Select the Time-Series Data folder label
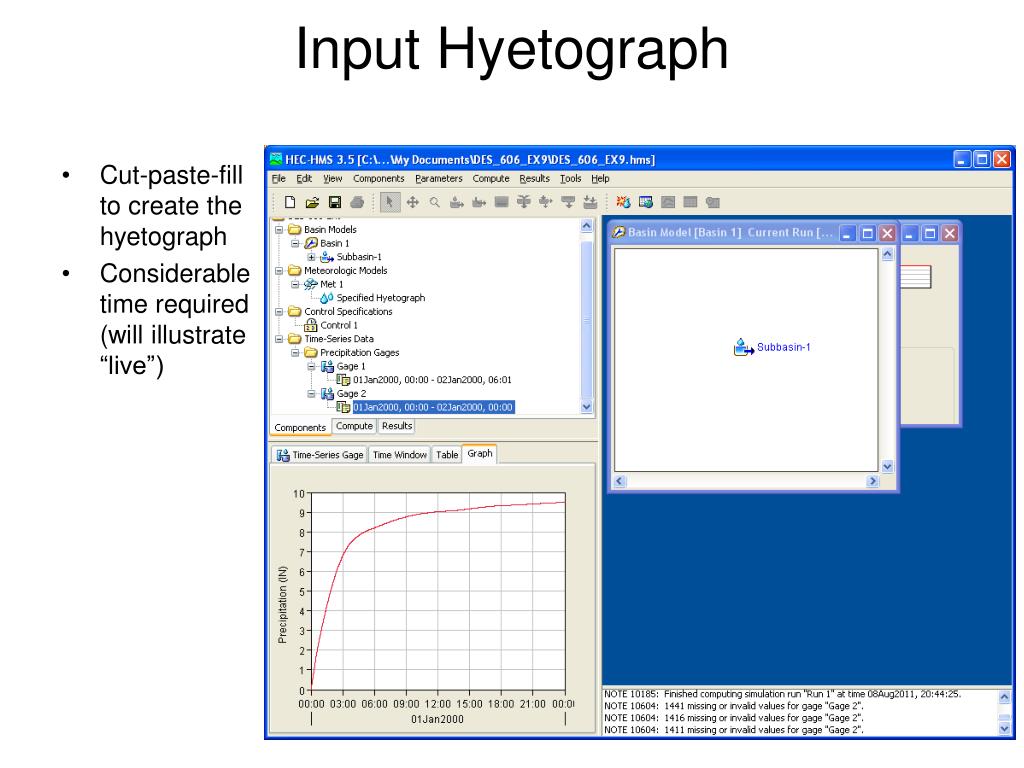The image size is (1024, 768). point(339,339)
